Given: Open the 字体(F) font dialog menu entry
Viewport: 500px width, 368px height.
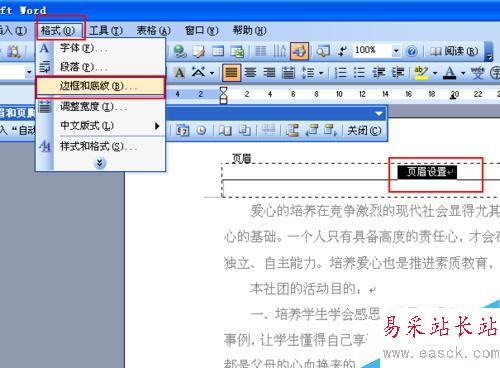Looking at the screenshot, I should pyautogui.click(x=100, y=48).
